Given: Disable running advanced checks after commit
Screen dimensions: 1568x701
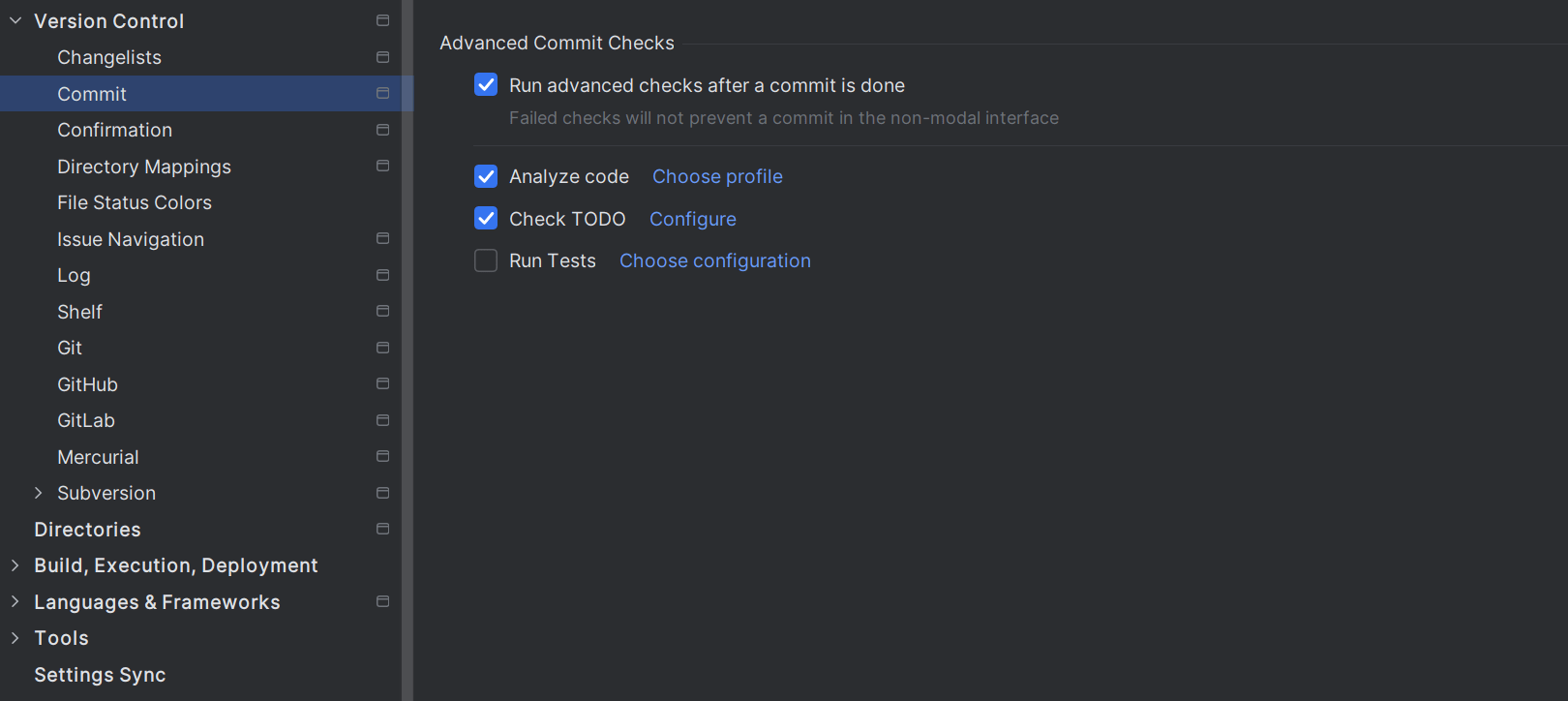Looking at the screenshot, I should click(x=486, y=85).
